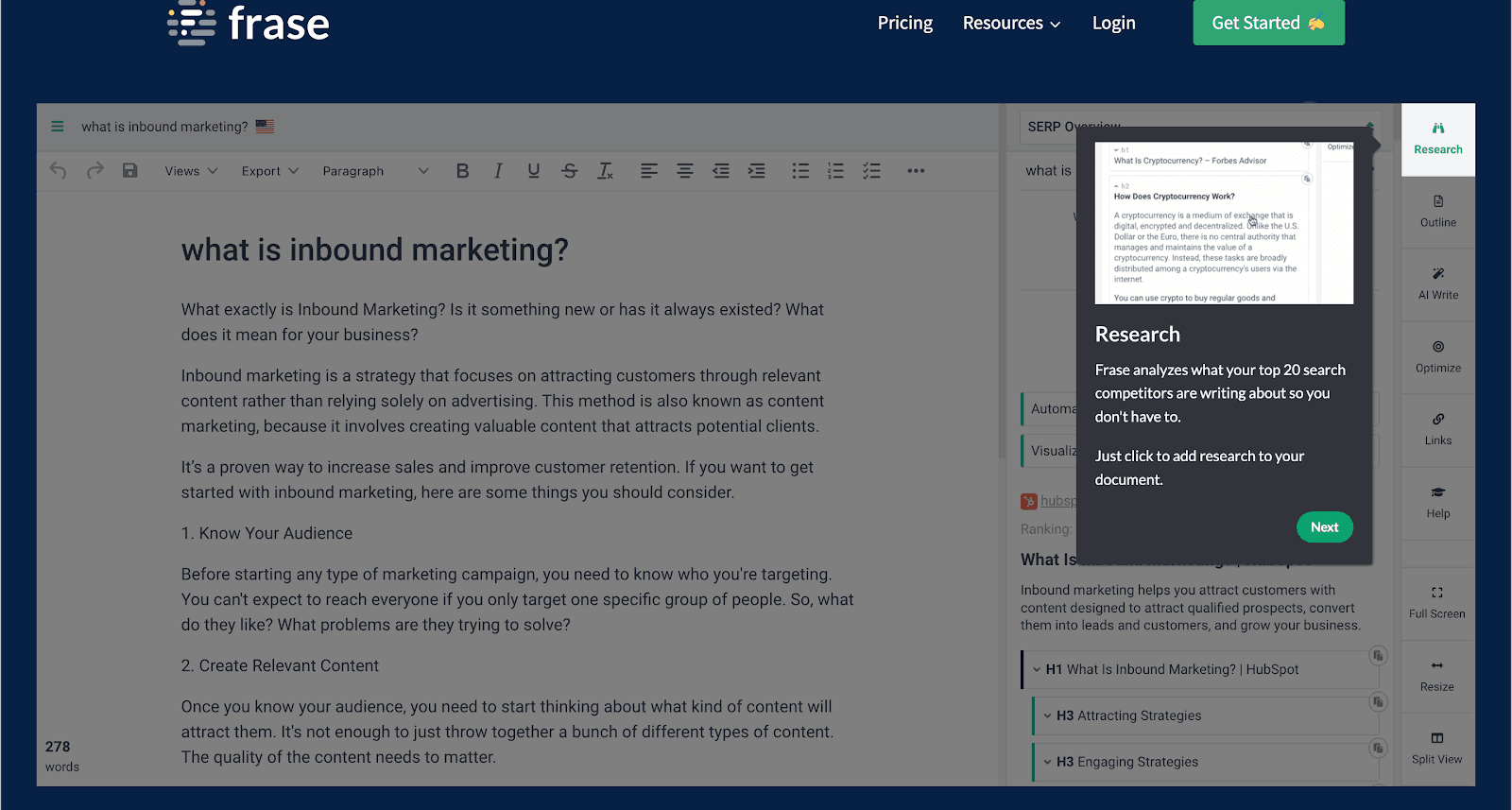1512x810 pixels.
Task: Open the Optimize sidebar tab
Action: click(1438, 357)
